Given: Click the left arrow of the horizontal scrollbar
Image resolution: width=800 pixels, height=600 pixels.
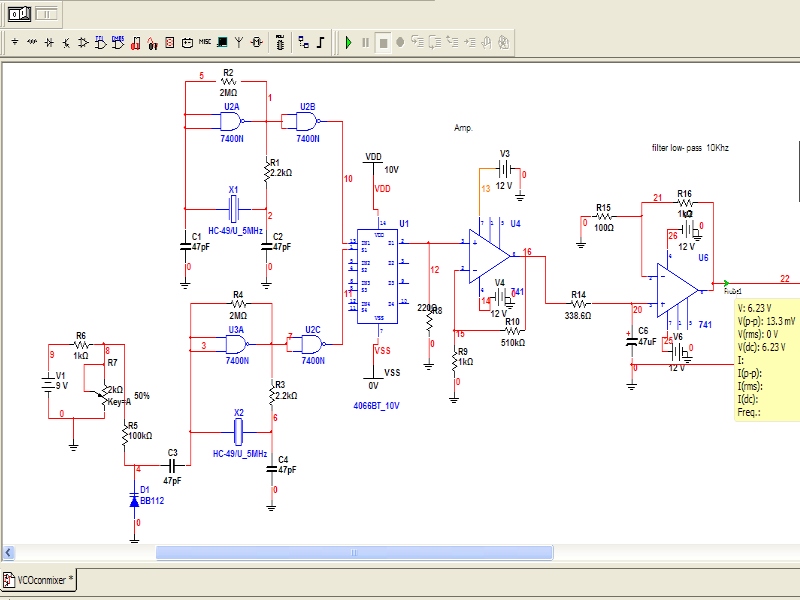Looking at the screenshot, I should pyautogui.click(x=8, y=552).
